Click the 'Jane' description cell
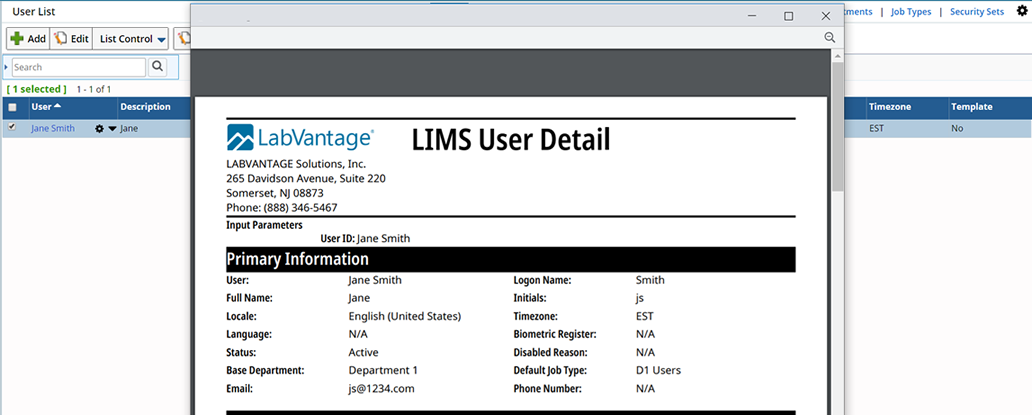The width and height of the screenshot is (1032, 415). [x=129, y=128]
